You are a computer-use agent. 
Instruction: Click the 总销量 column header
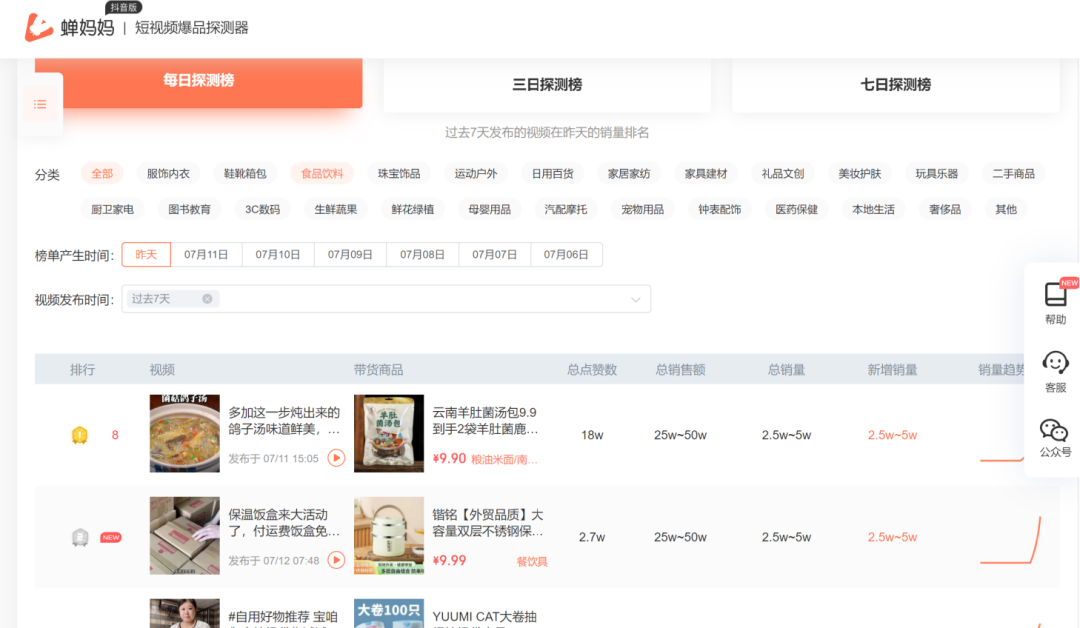click(787, 370)
